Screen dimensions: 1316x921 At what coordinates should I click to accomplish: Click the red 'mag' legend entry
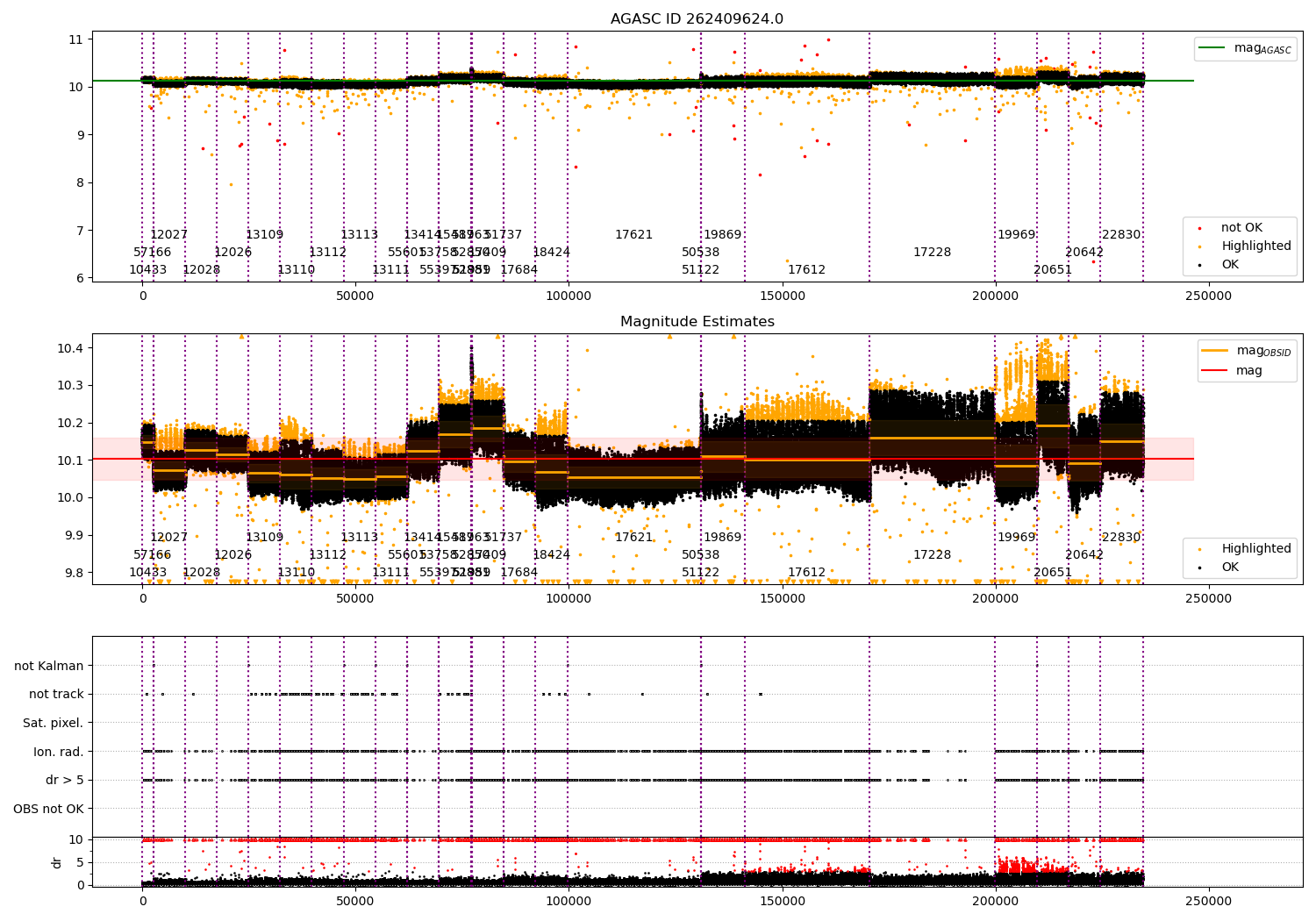coord(1233,370)
